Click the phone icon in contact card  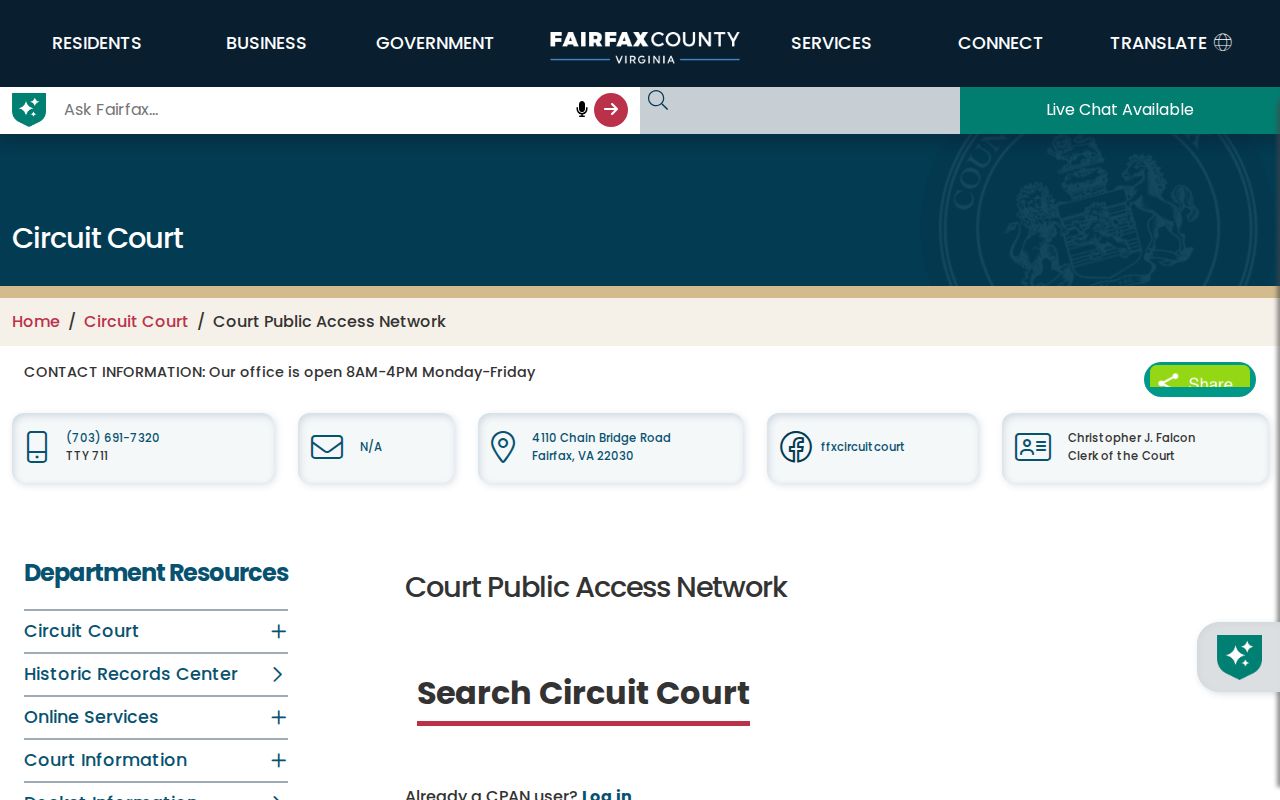pos(37,447)
